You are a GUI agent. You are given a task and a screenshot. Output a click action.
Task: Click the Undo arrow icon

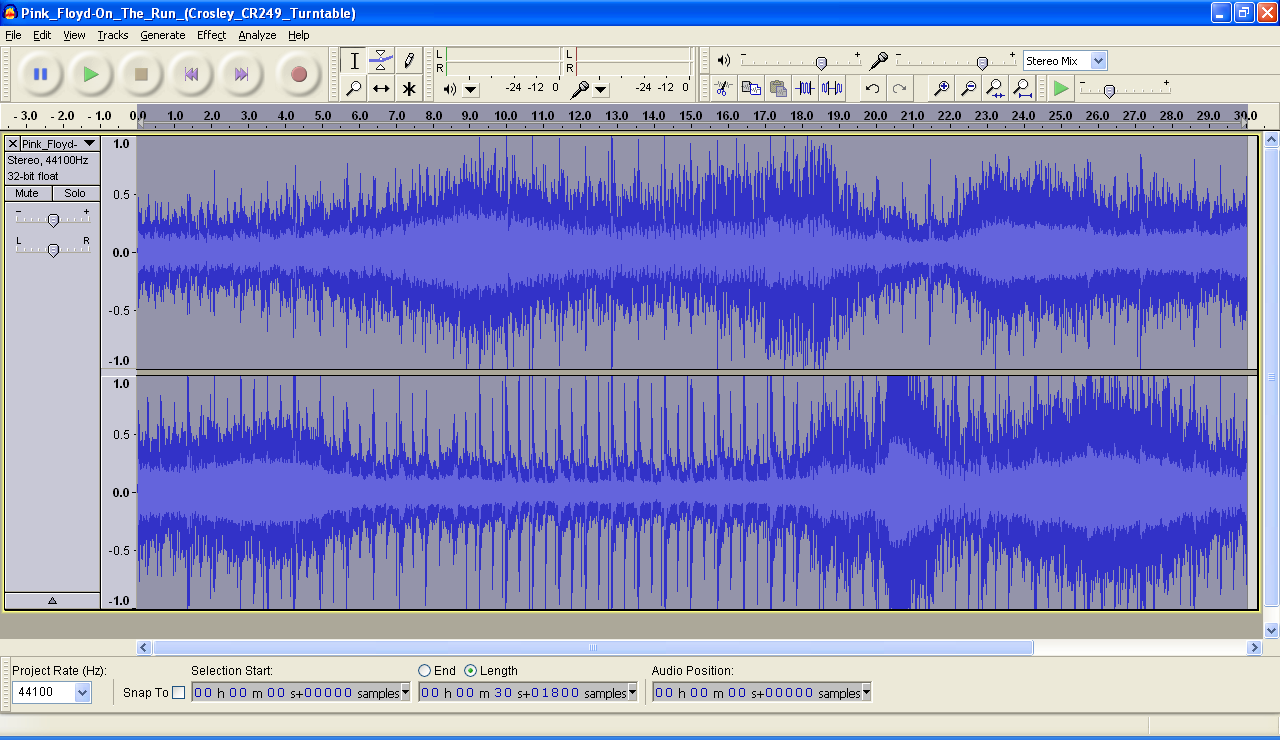click(x=872, y=88)
